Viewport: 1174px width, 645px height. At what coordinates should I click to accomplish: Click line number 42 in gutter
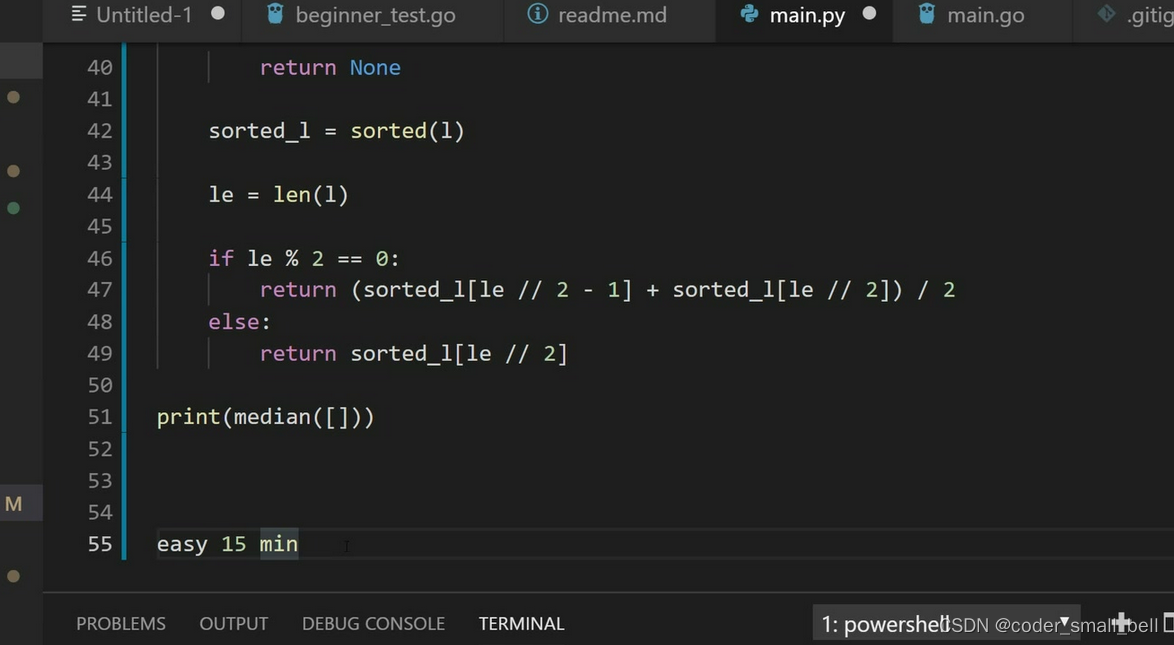tap(100, 131)
